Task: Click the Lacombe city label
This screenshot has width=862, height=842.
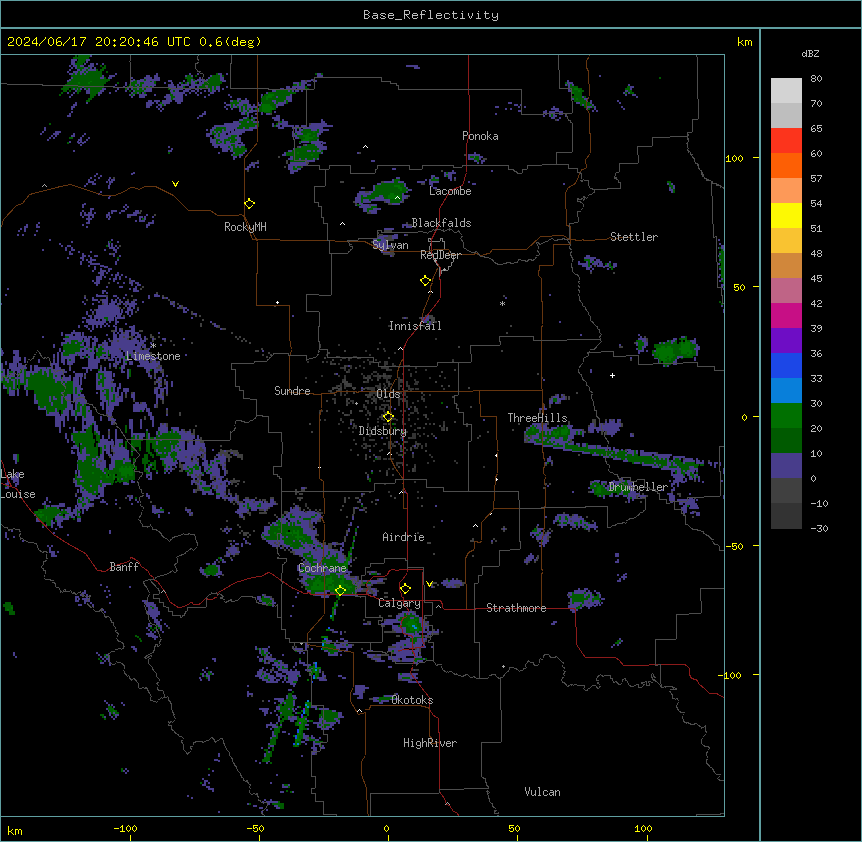Action: point(450,191)
